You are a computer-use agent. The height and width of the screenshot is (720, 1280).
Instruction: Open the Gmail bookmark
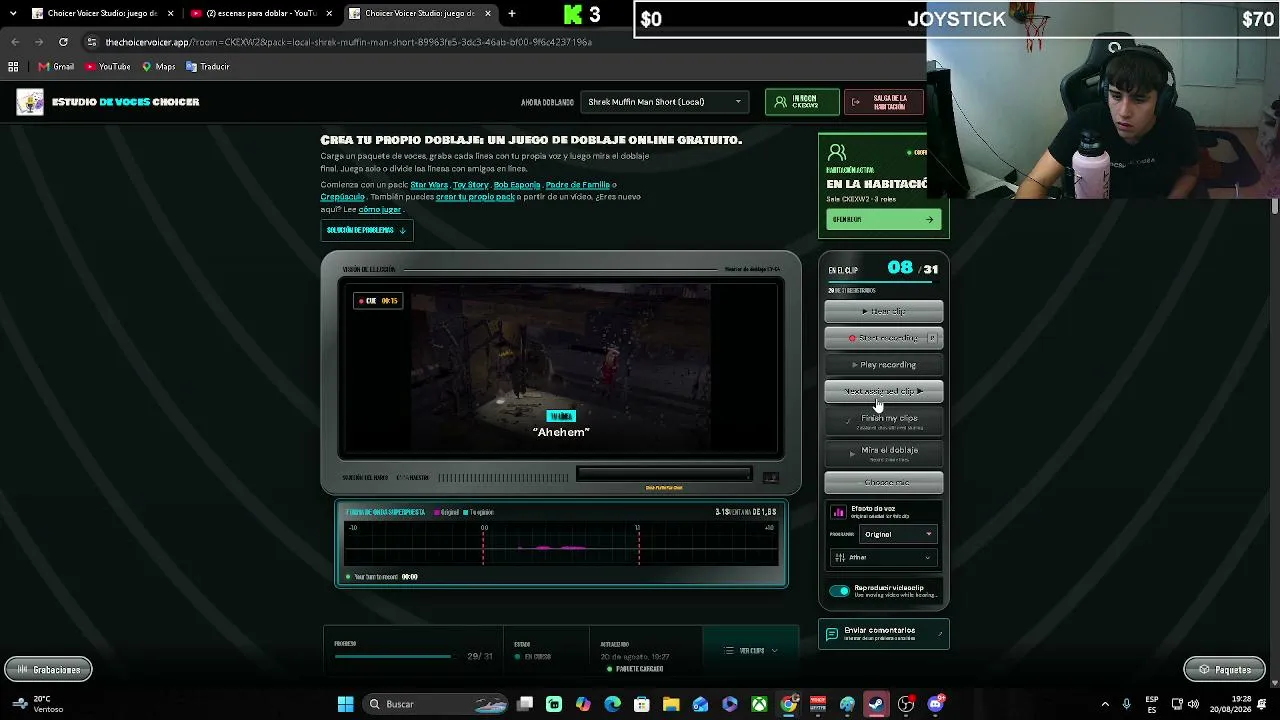pyautogui.click(x=56, y=67)
